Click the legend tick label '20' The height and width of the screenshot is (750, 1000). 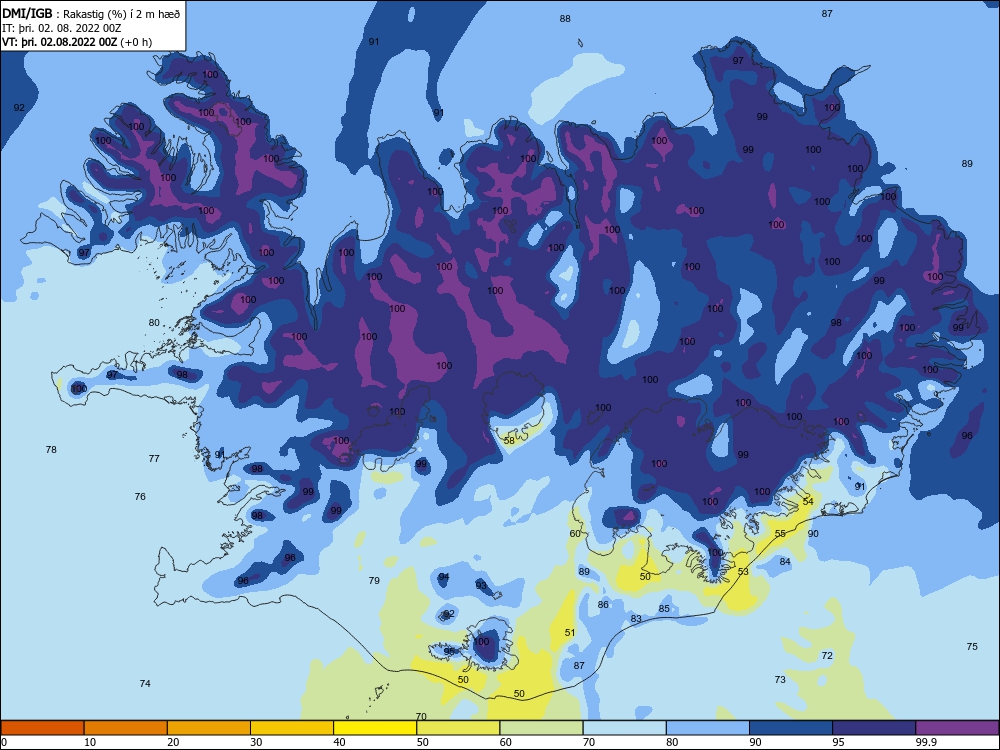click(x=173, y=742)
